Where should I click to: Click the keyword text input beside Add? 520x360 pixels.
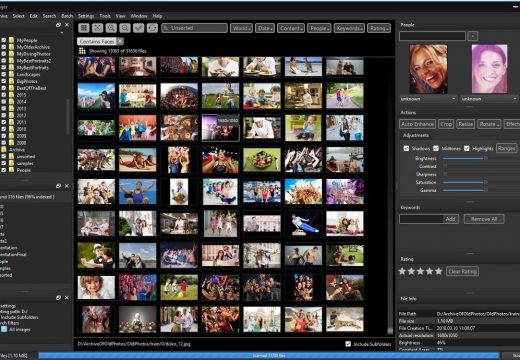point(421,219)
